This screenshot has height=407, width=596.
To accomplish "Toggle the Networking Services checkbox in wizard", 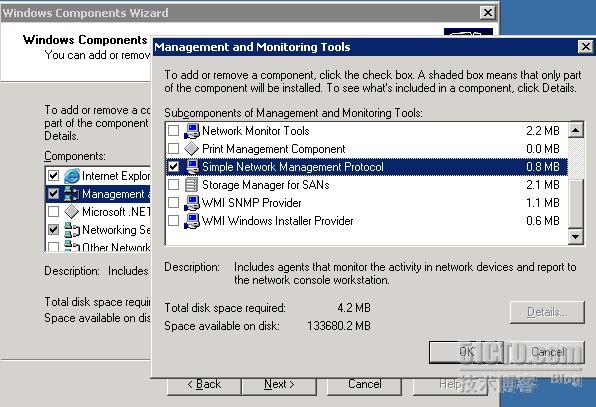I will [x=54, y=230].
